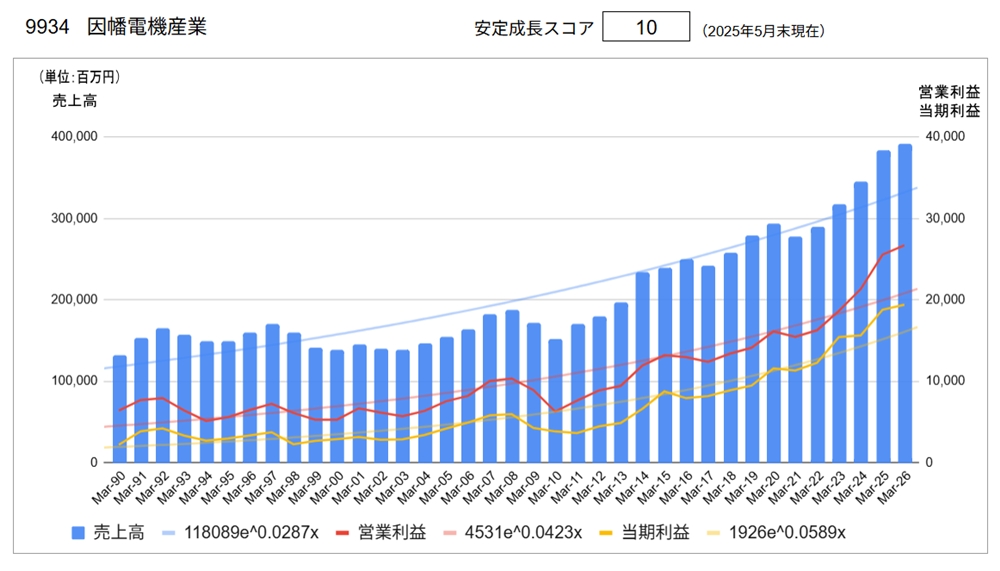Image resolution: width=1000 pixels, height=571 pixels.
Task: Click the x-axis label Mar-20
Action: 763,487
